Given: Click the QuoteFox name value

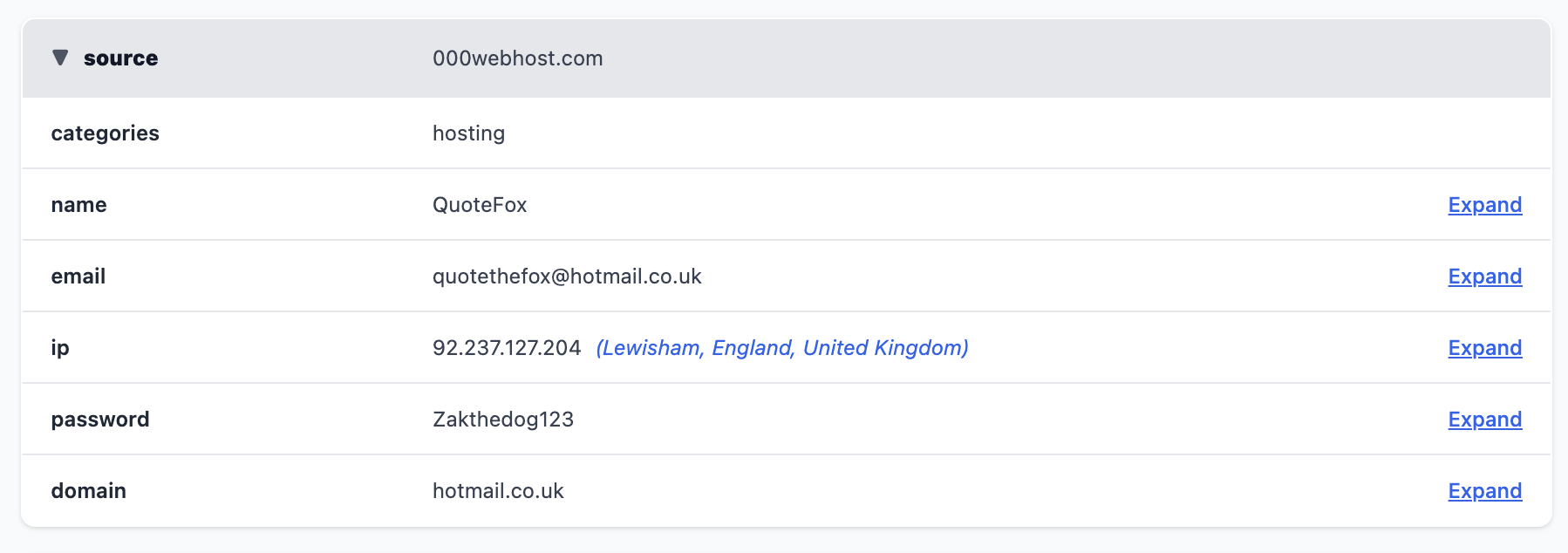Looking at the screenshot, I should [x=480, y=205].
